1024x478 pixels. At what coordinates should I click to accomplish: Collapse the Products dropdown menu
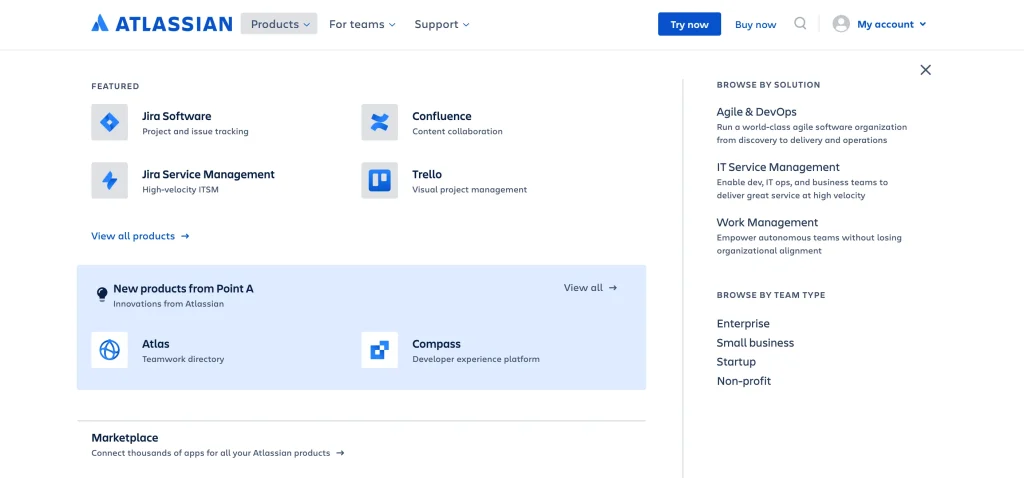pos(279,24)
